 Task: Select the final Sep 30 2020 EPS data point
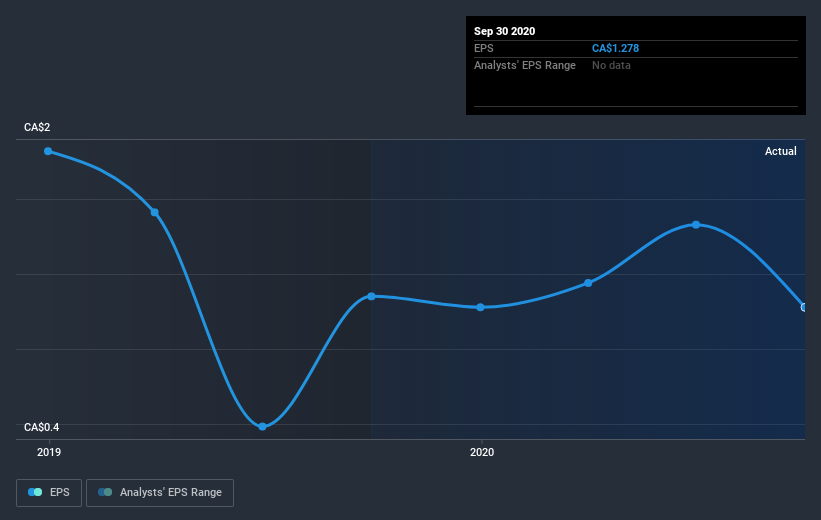click(804, 307)
